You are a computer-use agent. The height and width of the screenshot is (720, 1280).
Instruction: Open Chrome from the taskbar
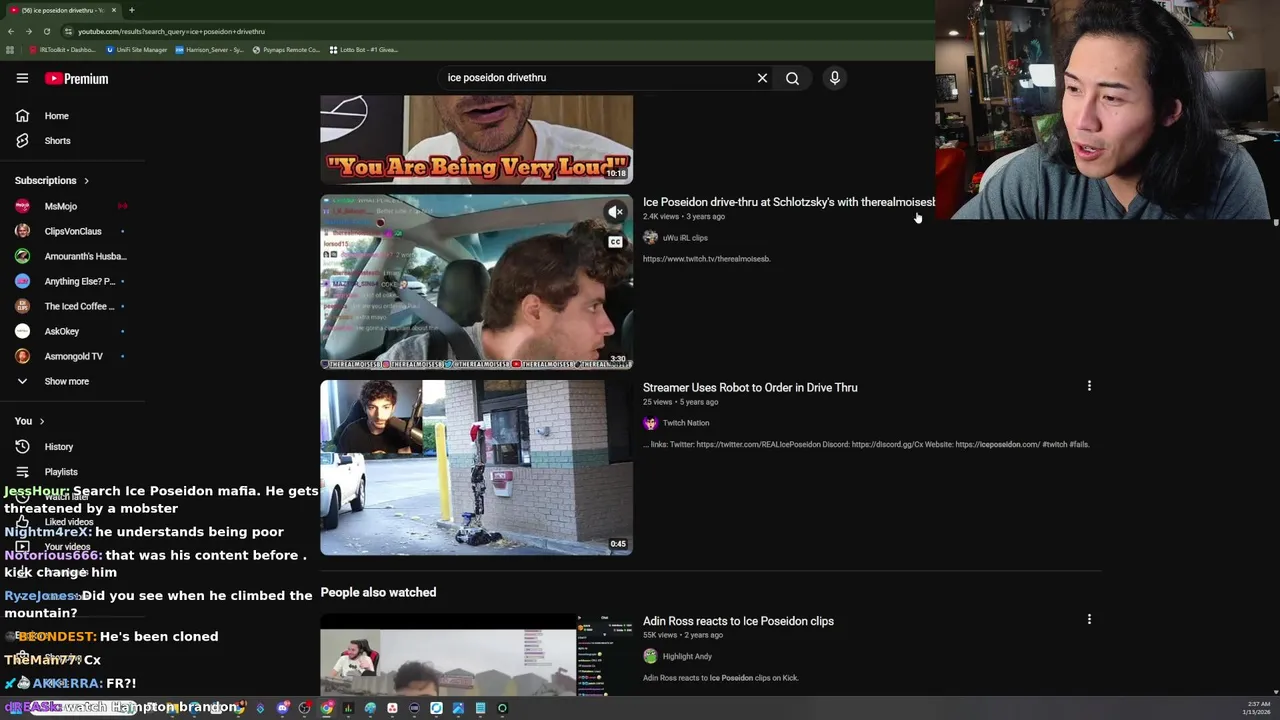tap(327, 708)
